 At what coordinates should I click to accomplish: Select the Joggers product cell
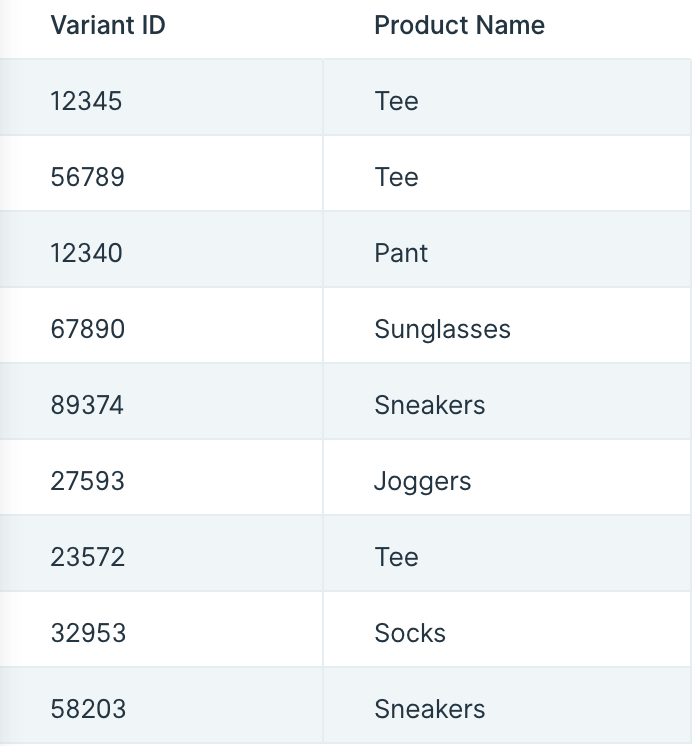(x=507, y=477)
